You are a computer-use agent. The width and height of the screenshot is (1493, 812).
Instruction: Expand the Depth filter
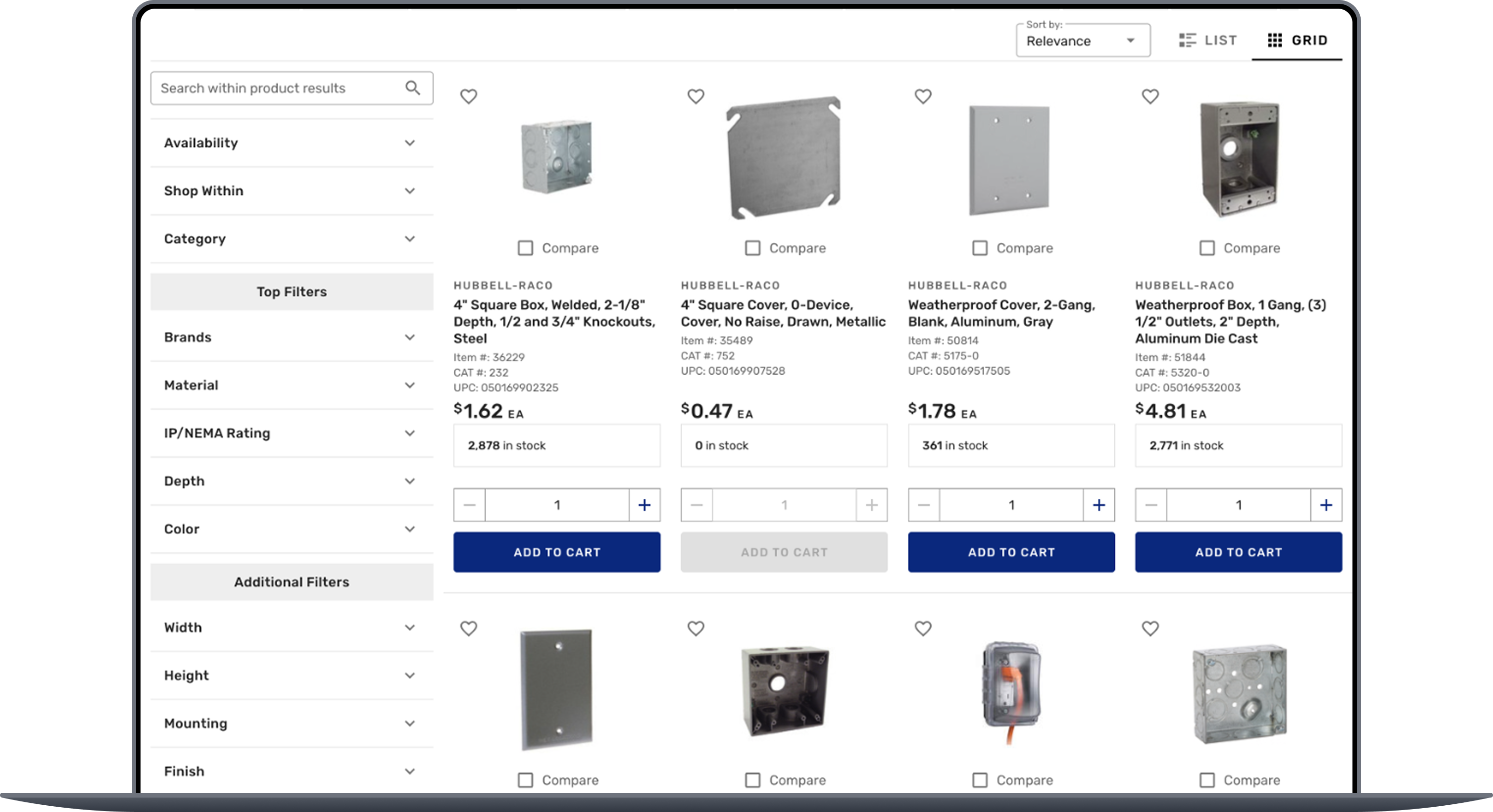click(292, 482)
